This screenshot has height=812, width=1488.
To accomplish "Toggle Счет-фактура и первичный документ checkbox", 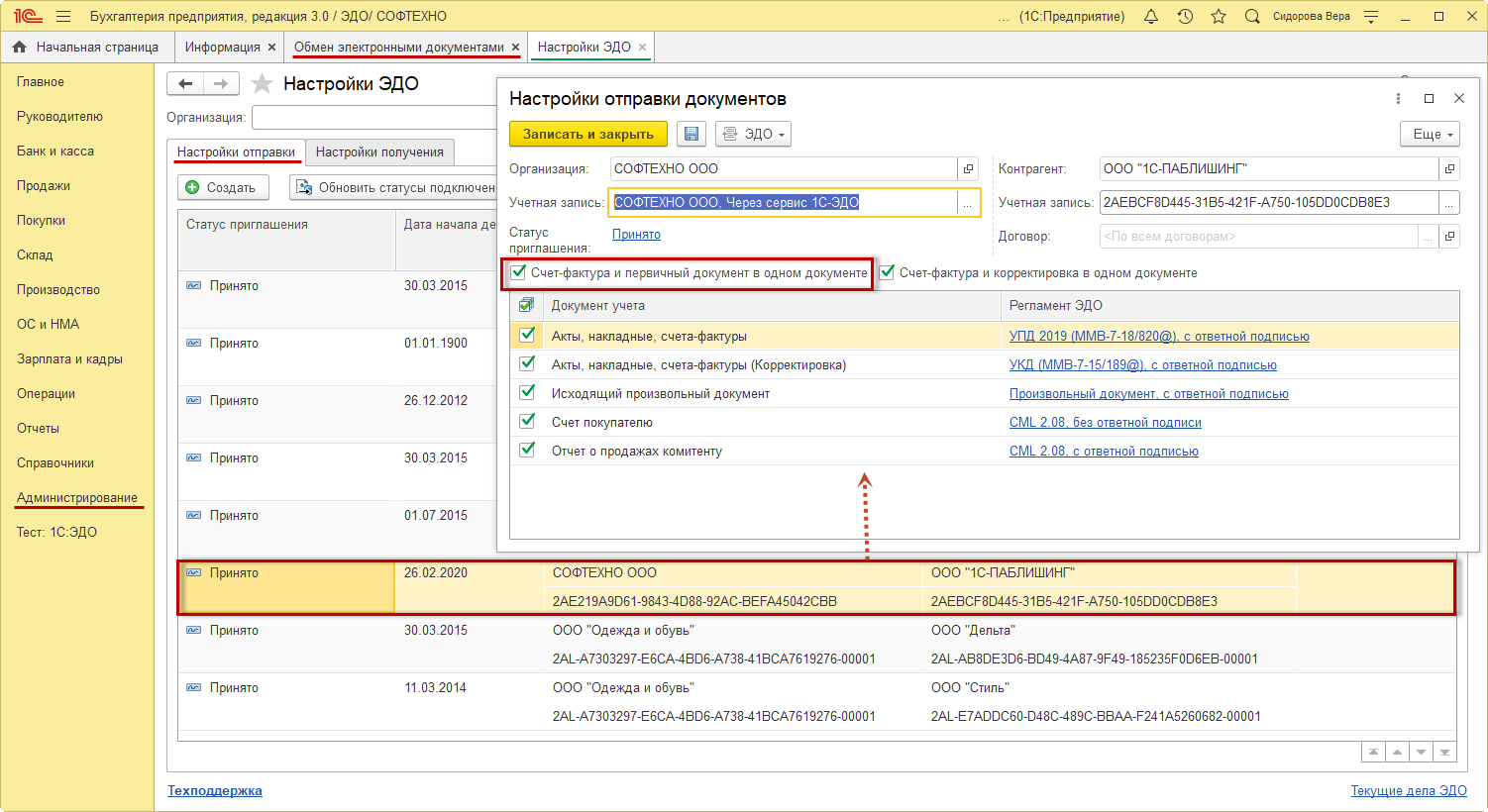I will click(x=518, y=272).
